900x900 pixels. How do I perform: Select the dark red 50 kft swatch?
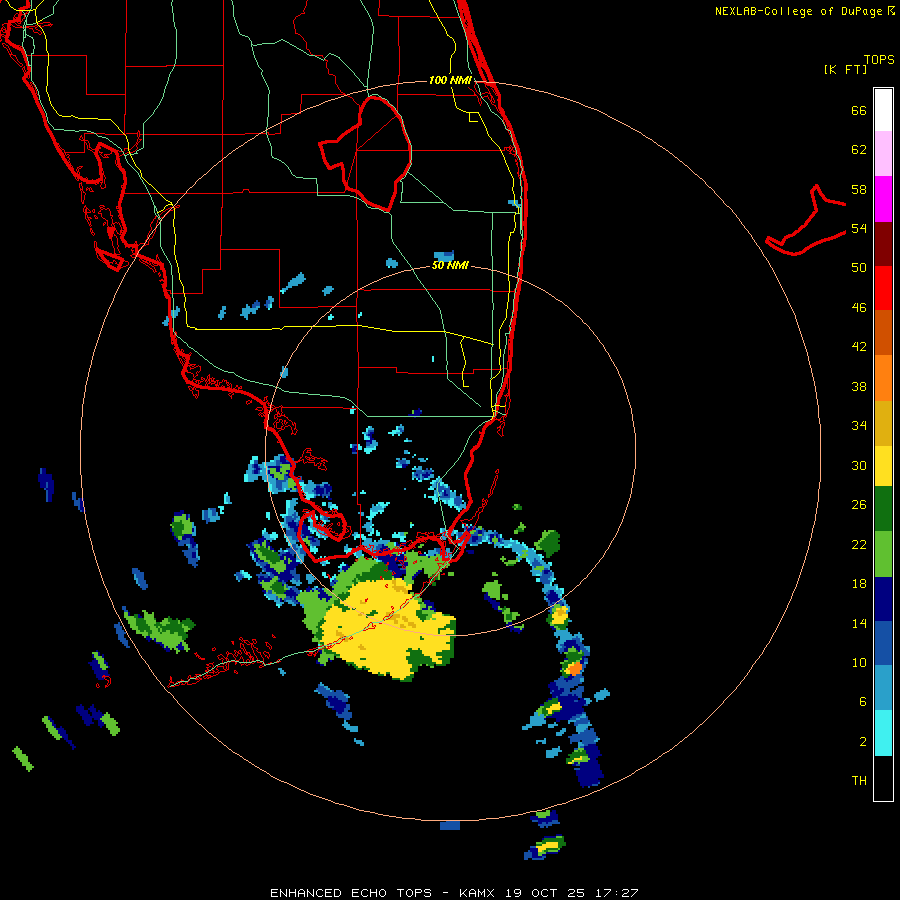click(x=883, y=244)
